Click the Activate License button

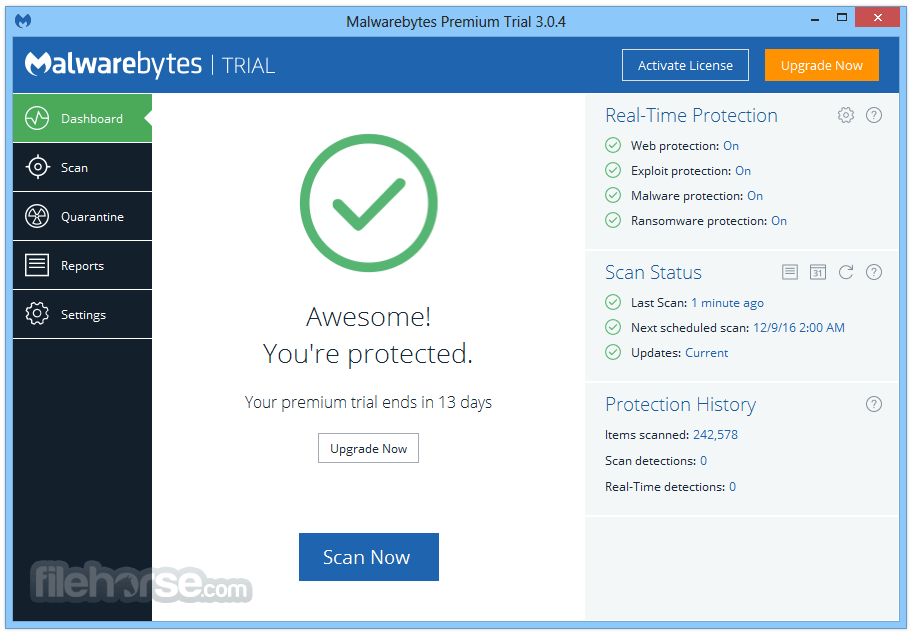click(685, 64)
